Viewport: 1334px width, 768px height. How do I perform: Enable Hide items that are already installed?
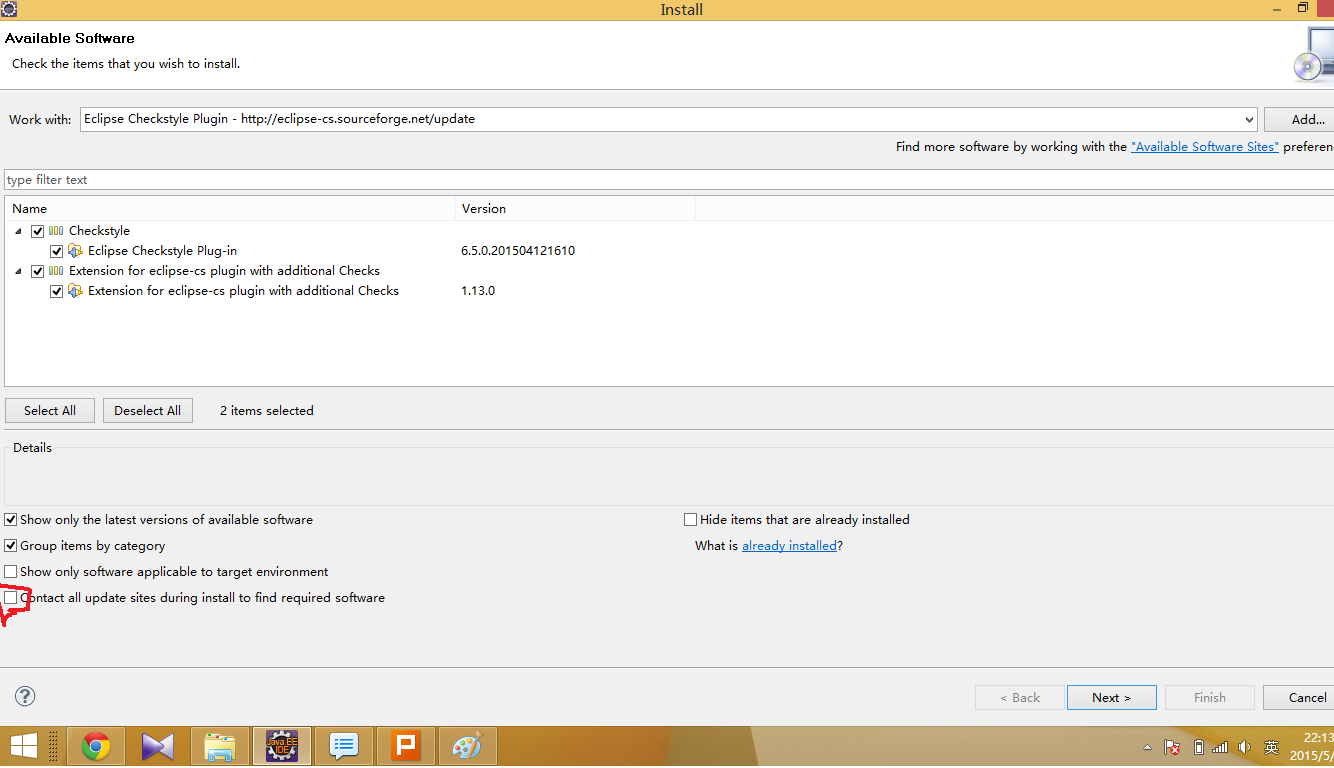690,520
